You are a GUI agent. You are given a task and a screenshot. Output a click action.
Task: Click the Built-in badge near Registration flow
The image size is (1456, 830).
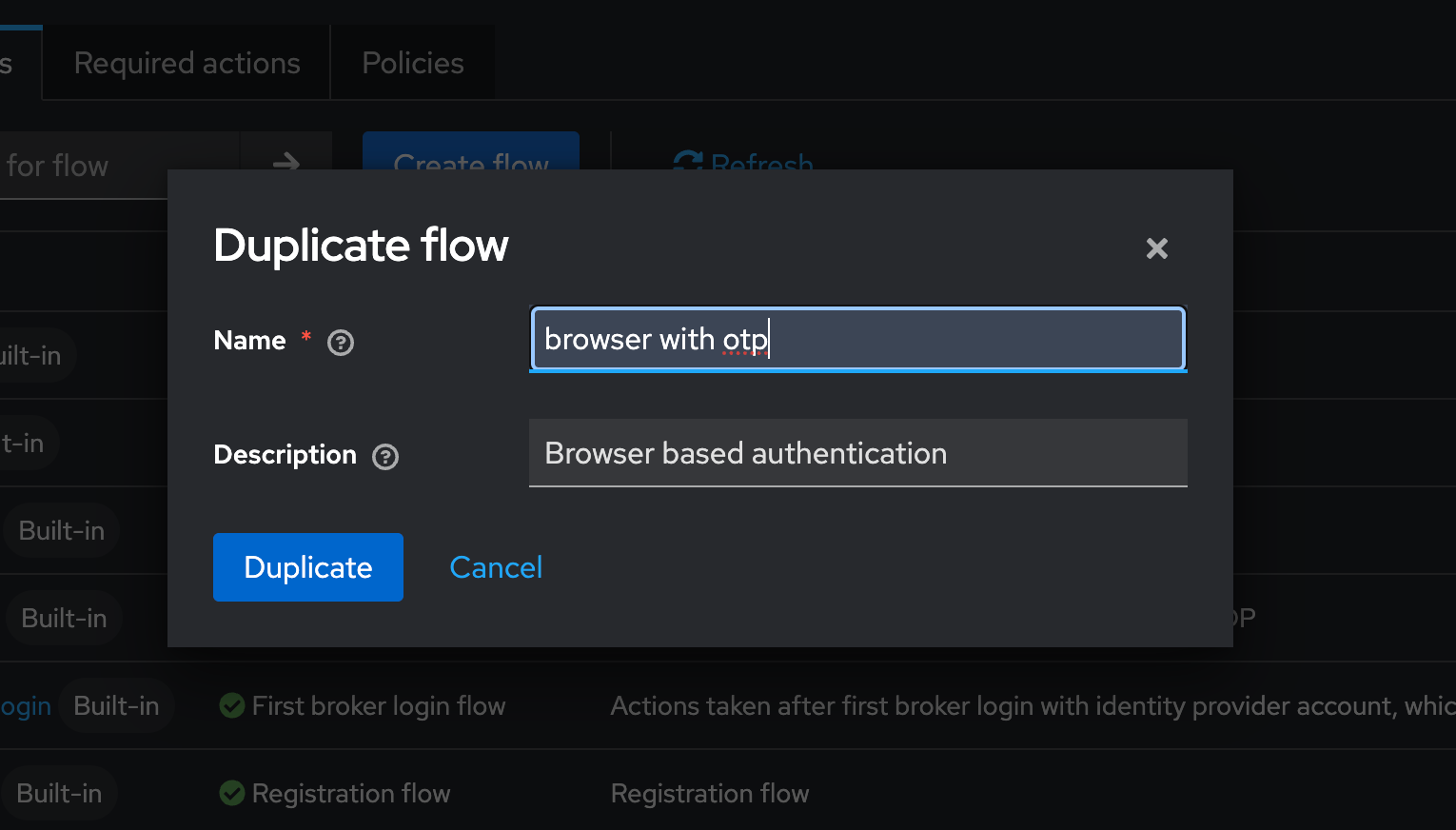[58, 793]
